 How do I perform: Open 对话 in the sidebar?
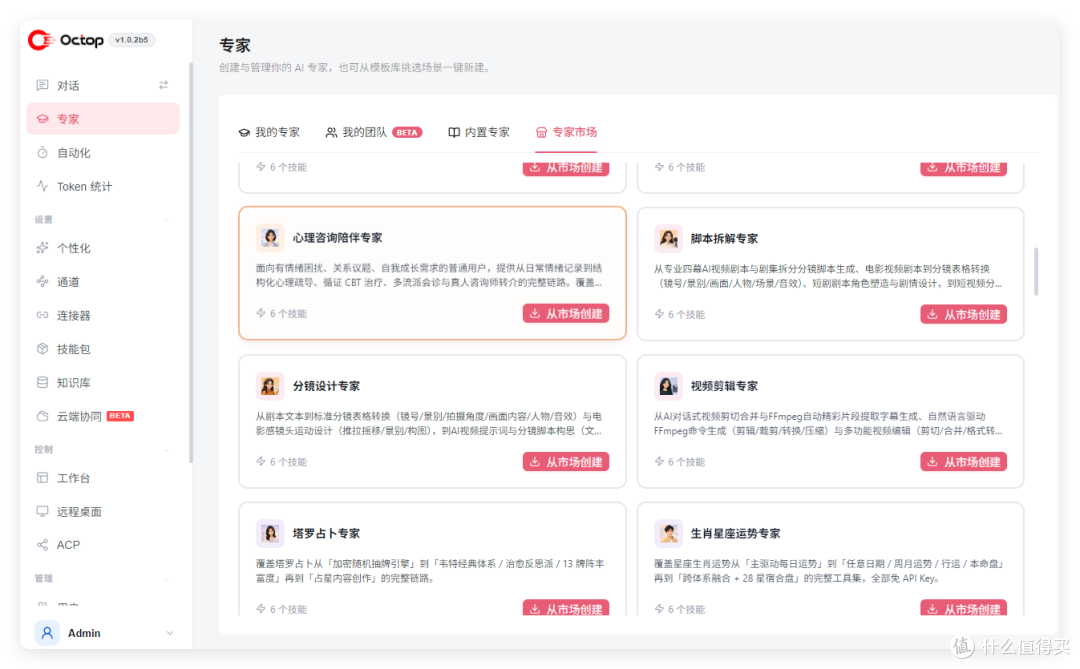pyautogui.click(x=103, y=85)
